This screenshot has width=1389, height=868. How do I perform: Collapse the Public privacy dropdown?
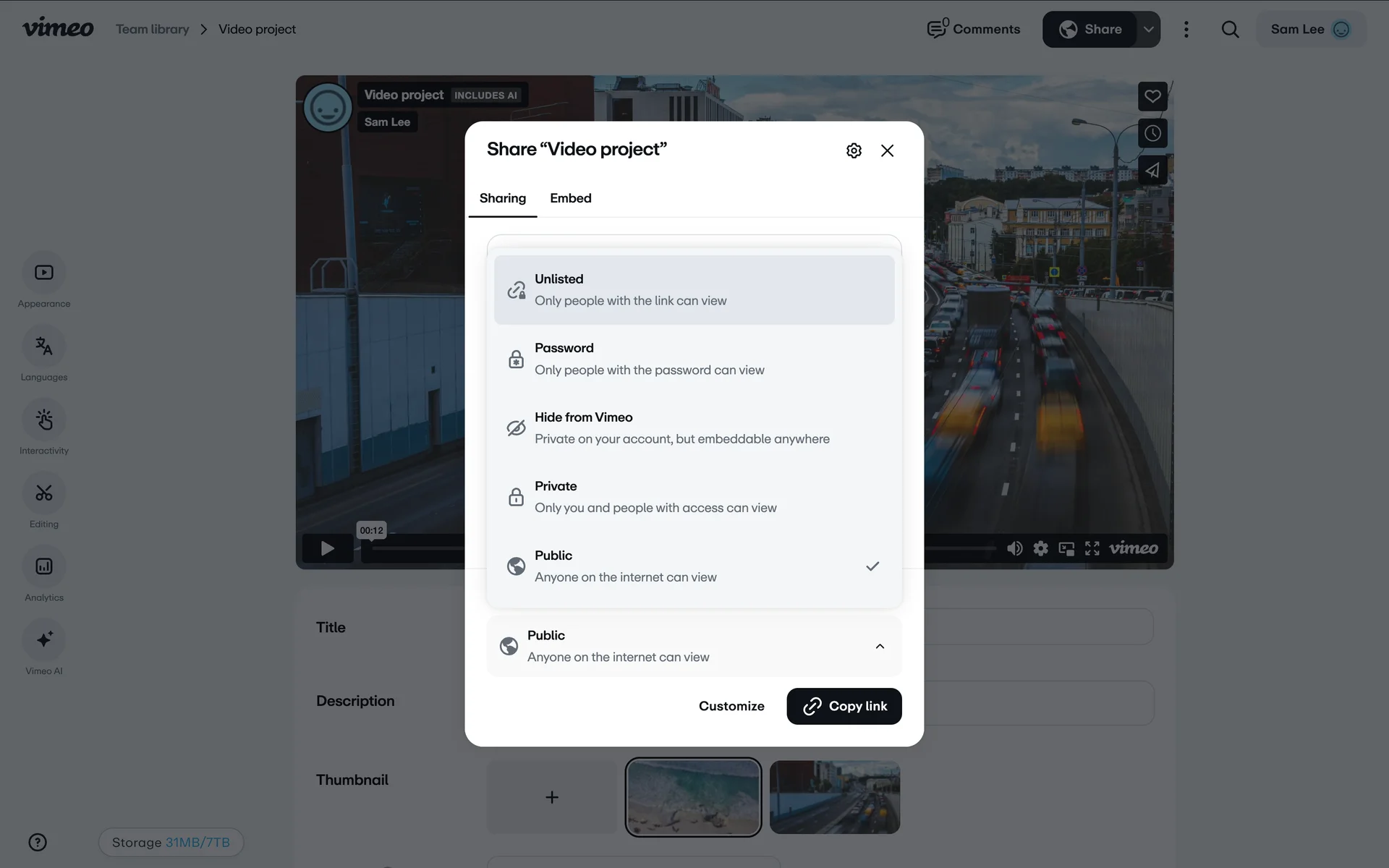(880, 646)
